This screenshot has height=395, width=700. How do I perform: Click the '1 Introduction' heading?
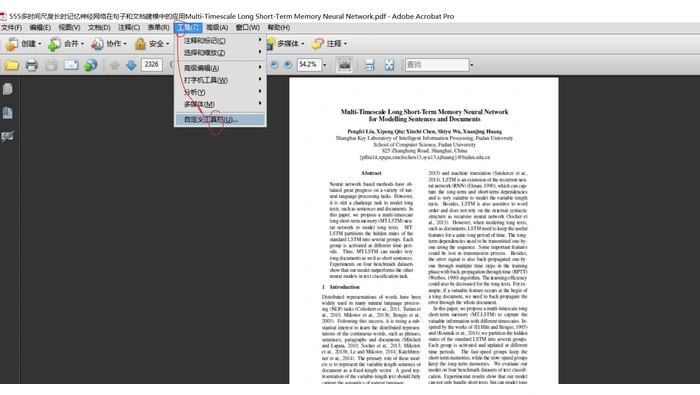coord(341,287)
